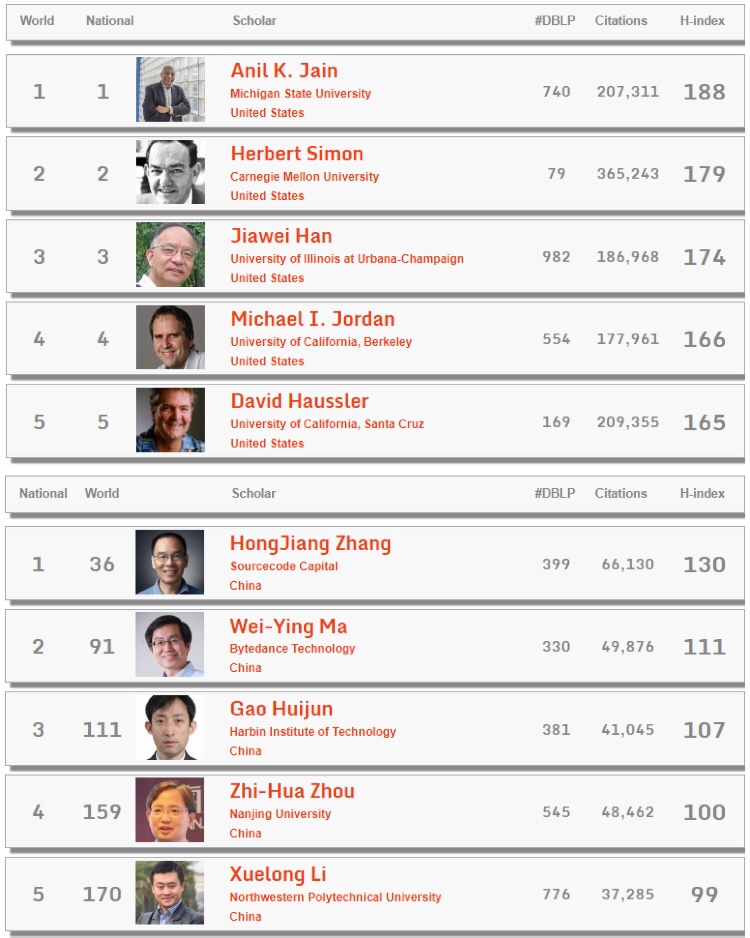This screenshot has height=938, width=750.
Task: Select the #DBLP header in the China table
Action: [555, 494]
